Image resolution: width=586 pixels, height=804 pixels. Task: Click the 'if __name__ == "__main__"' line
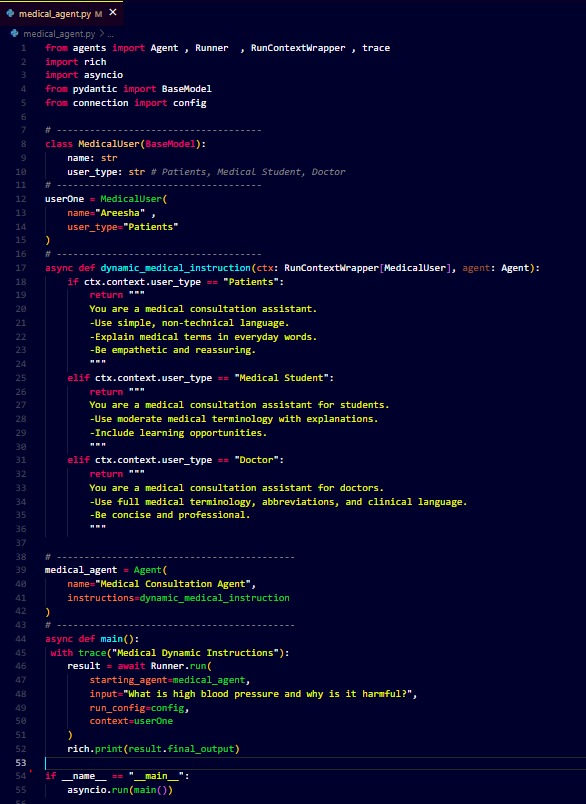tap(117, 776)
